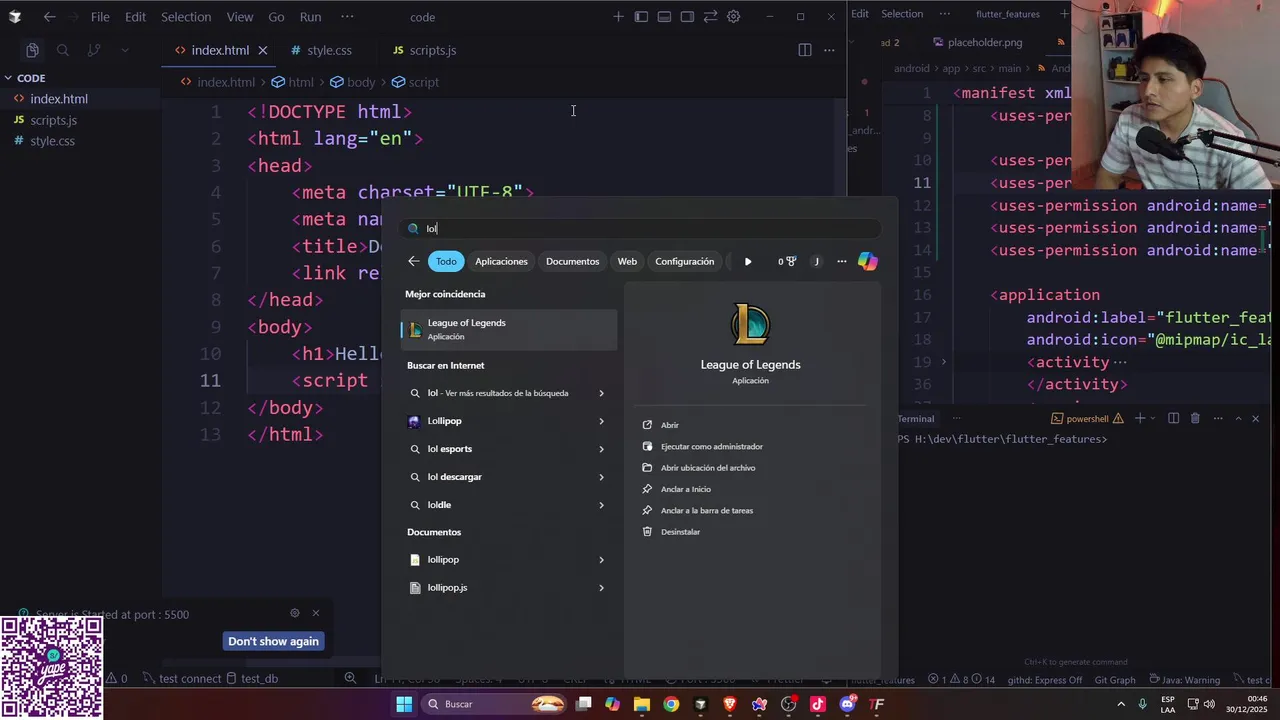The image size is (1280, 720).
Task: Click Abrir action for League of Legends
Action: [x=670, y=425]
